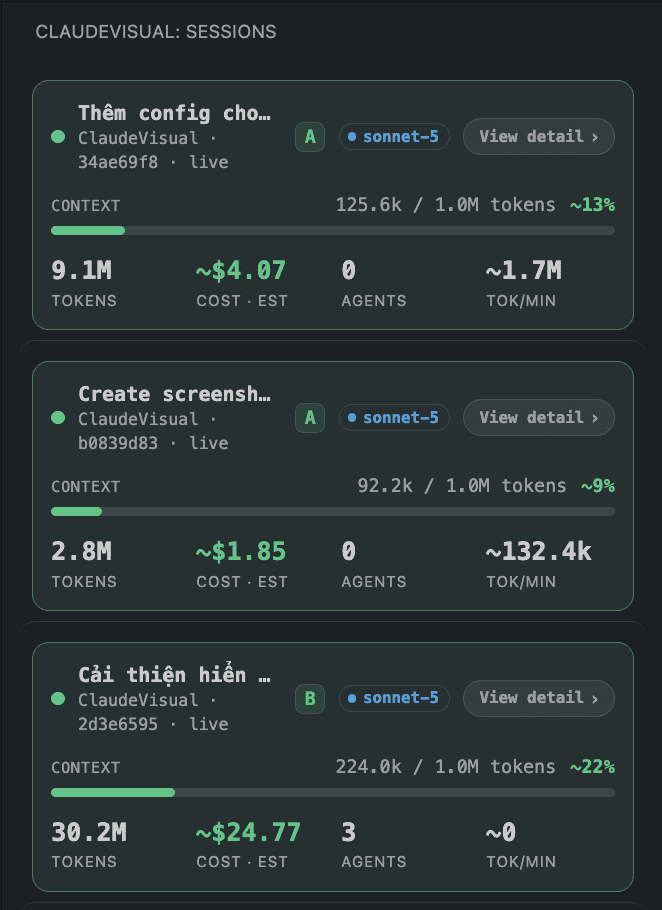Open View detail for Cải thiện hiển session
This screenshot has width=662, height=910.
click(538, 698)
